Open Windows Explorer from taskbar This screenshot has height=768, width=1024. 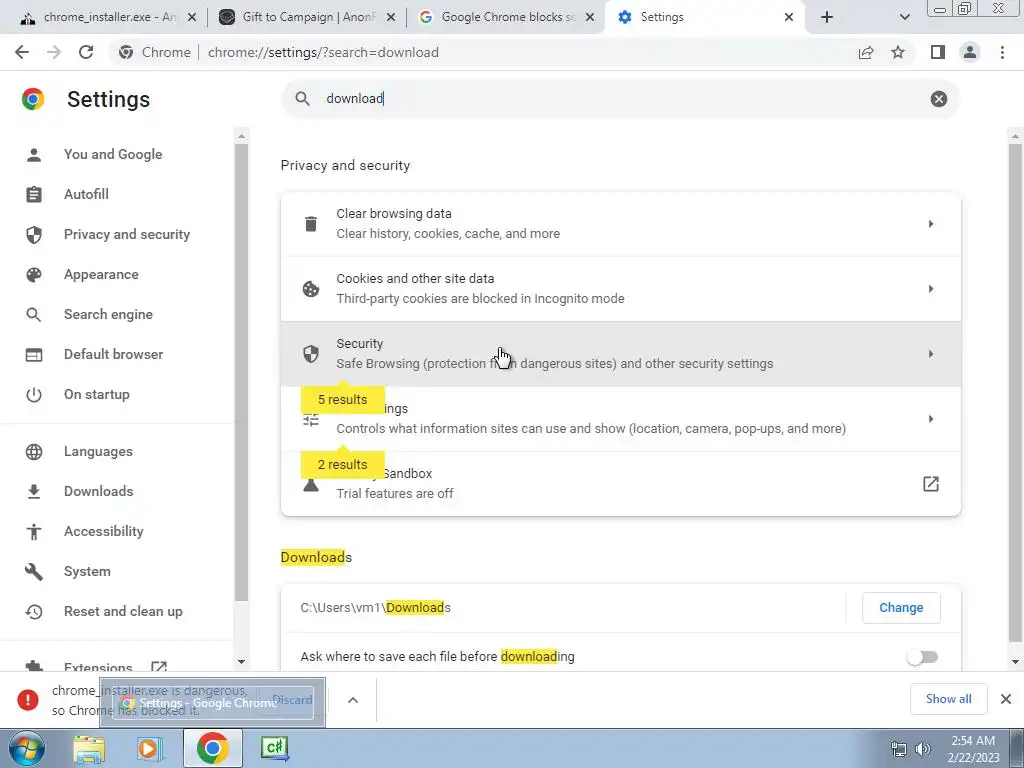click(x=89, y=748)
